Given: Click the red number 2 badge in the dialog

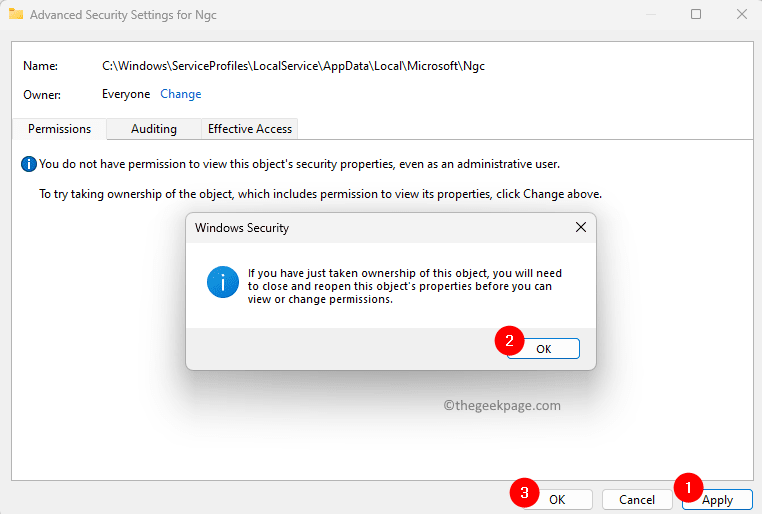Looking at the screenshot, I should pos(510,340).
